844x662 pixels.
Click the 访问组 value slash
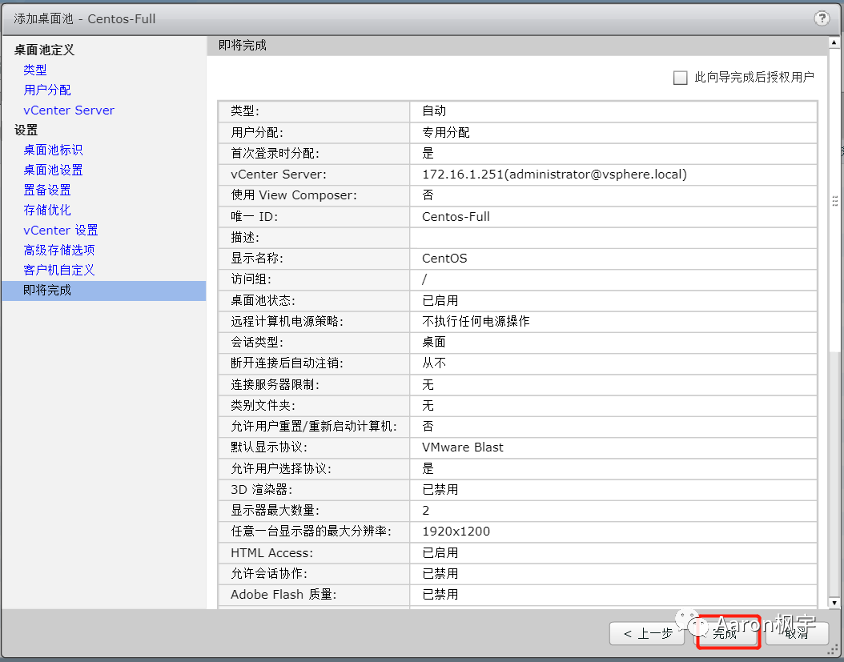pyautogui.click(x=425, y=280)
